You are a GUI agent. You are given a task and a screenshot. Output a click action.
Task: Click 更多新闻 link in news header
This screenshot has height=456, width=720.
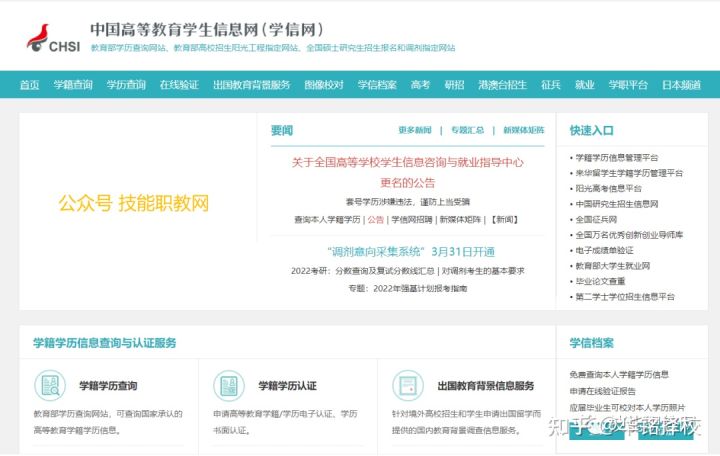click(414, 130)
